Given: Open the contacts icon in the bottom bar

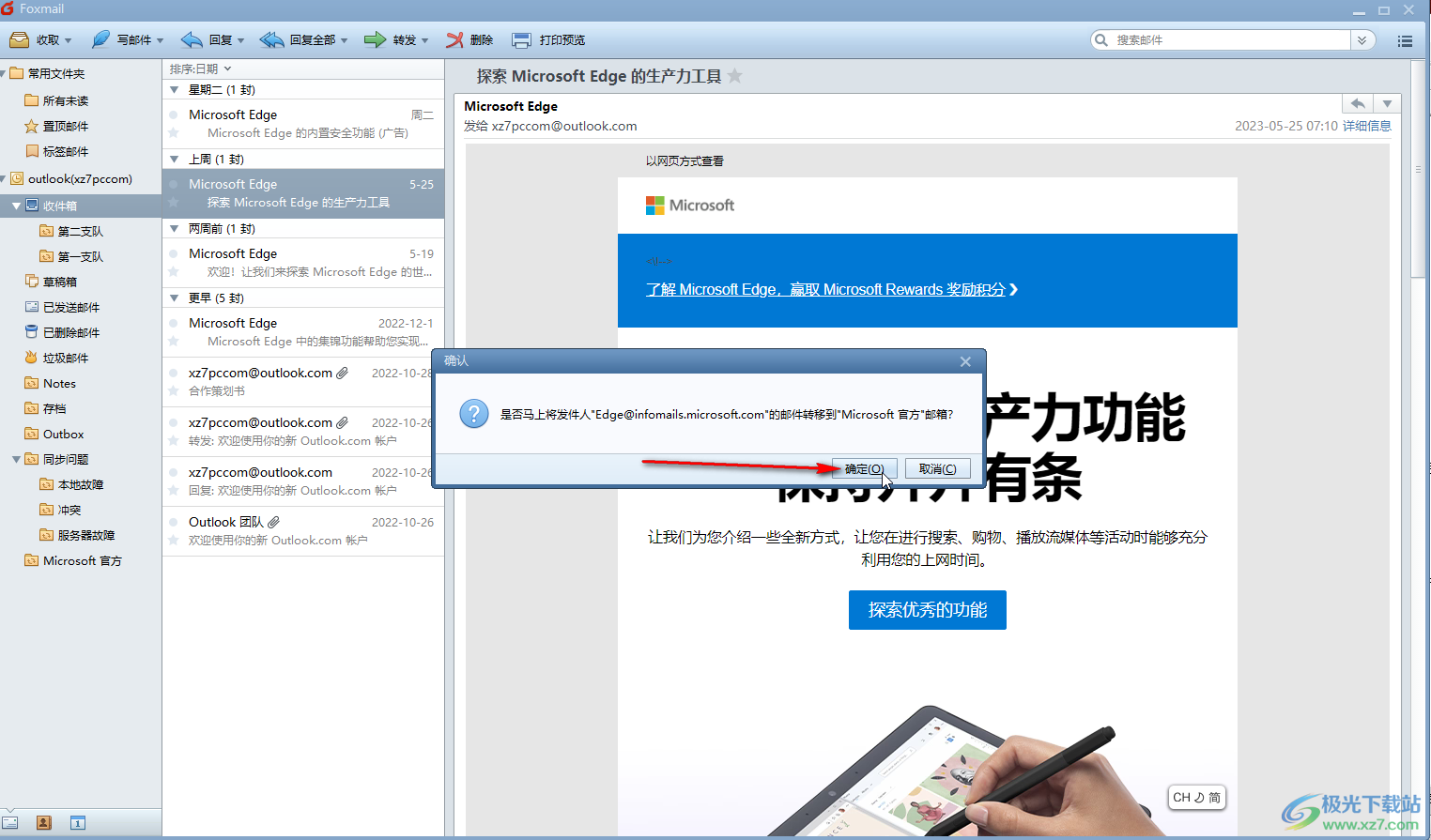Looking at the screenshot, I should (x=43, y=822).
